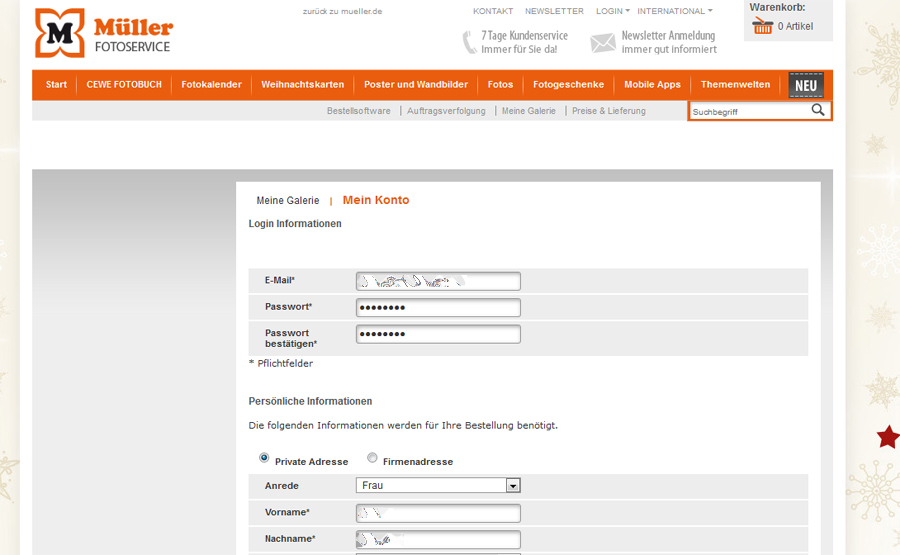900x555 pixels.
Task: Focus the E-Mail input field
Action: [x=438, y=281]
